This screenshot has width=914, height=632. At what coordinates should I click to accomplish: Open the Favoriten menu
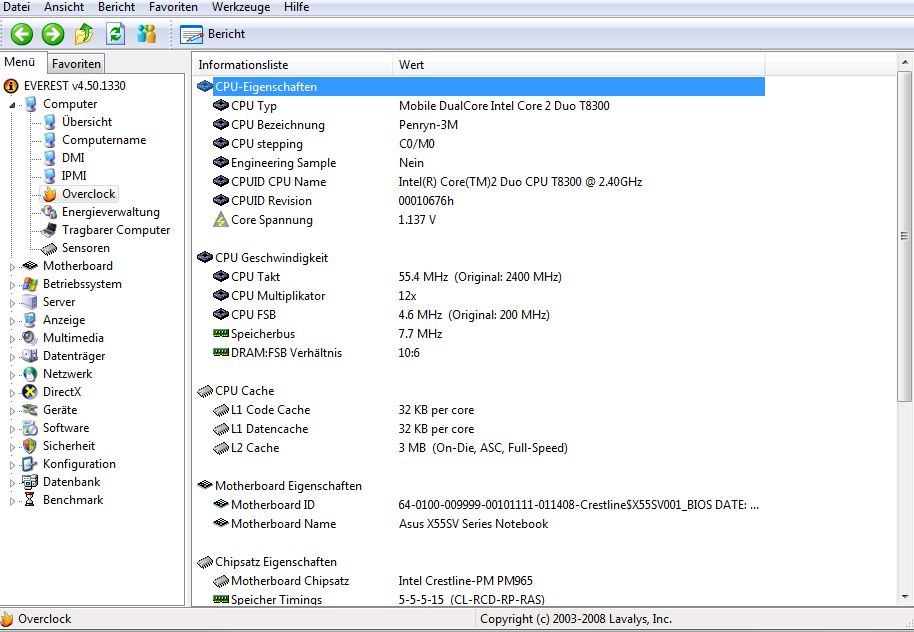pyautogui.click(x=173, y=7)
